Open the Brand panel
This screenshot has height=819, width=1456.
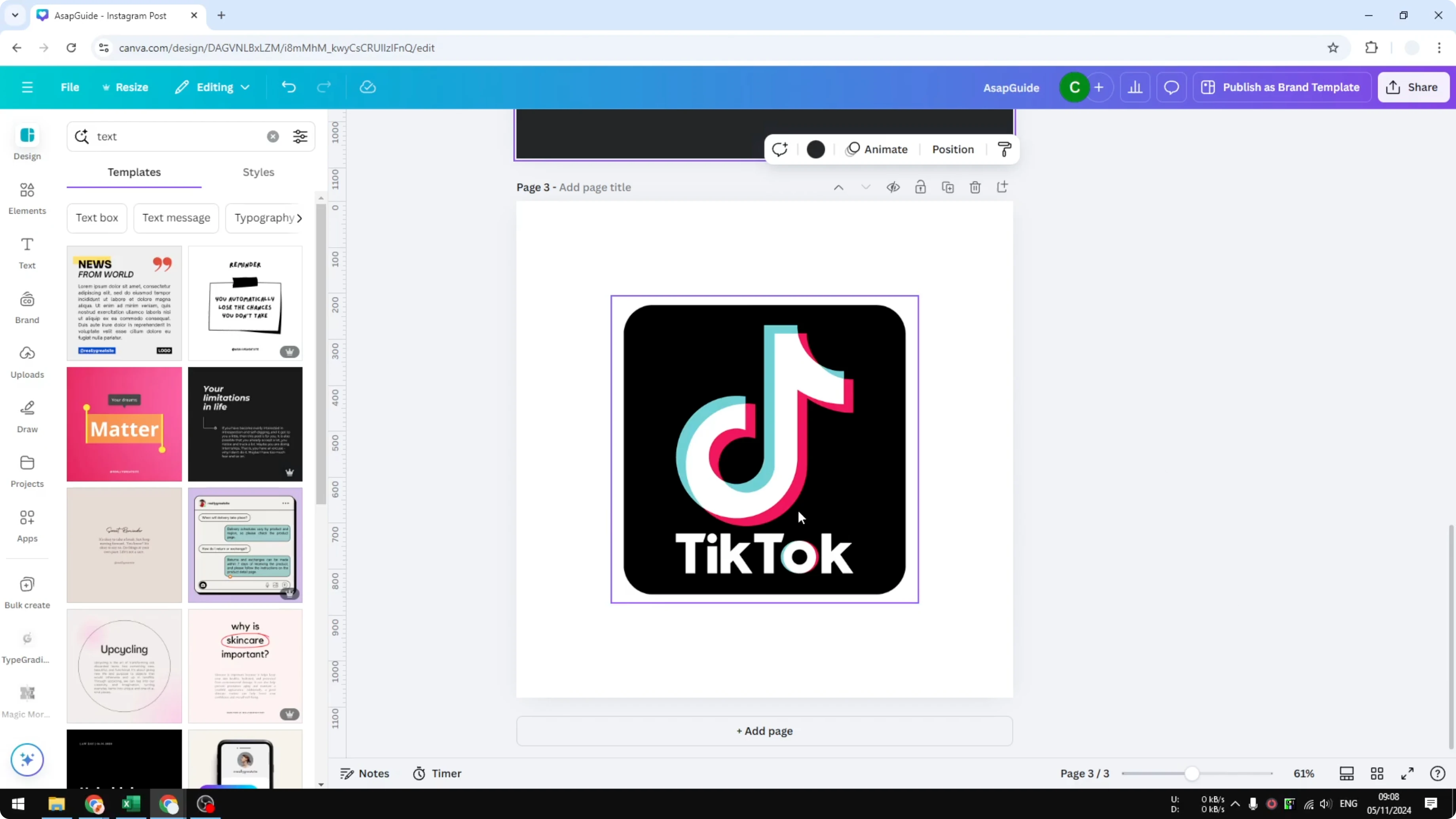coord(27,307)
